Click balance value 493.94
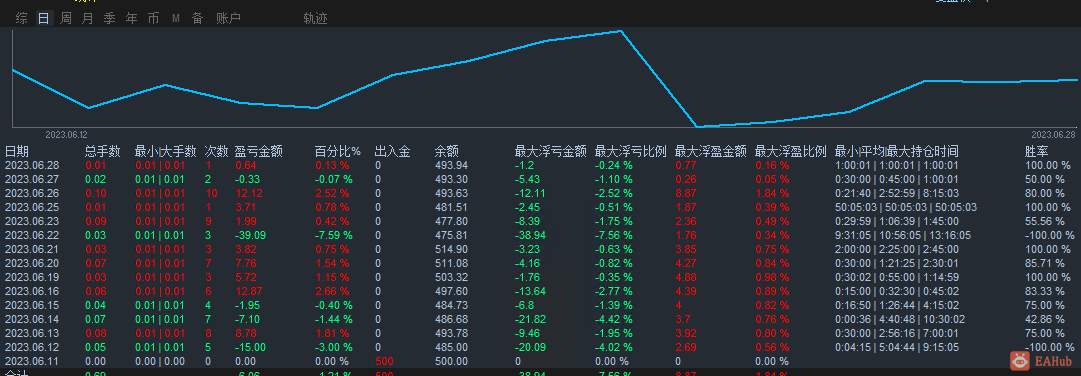 pos(452,165)
